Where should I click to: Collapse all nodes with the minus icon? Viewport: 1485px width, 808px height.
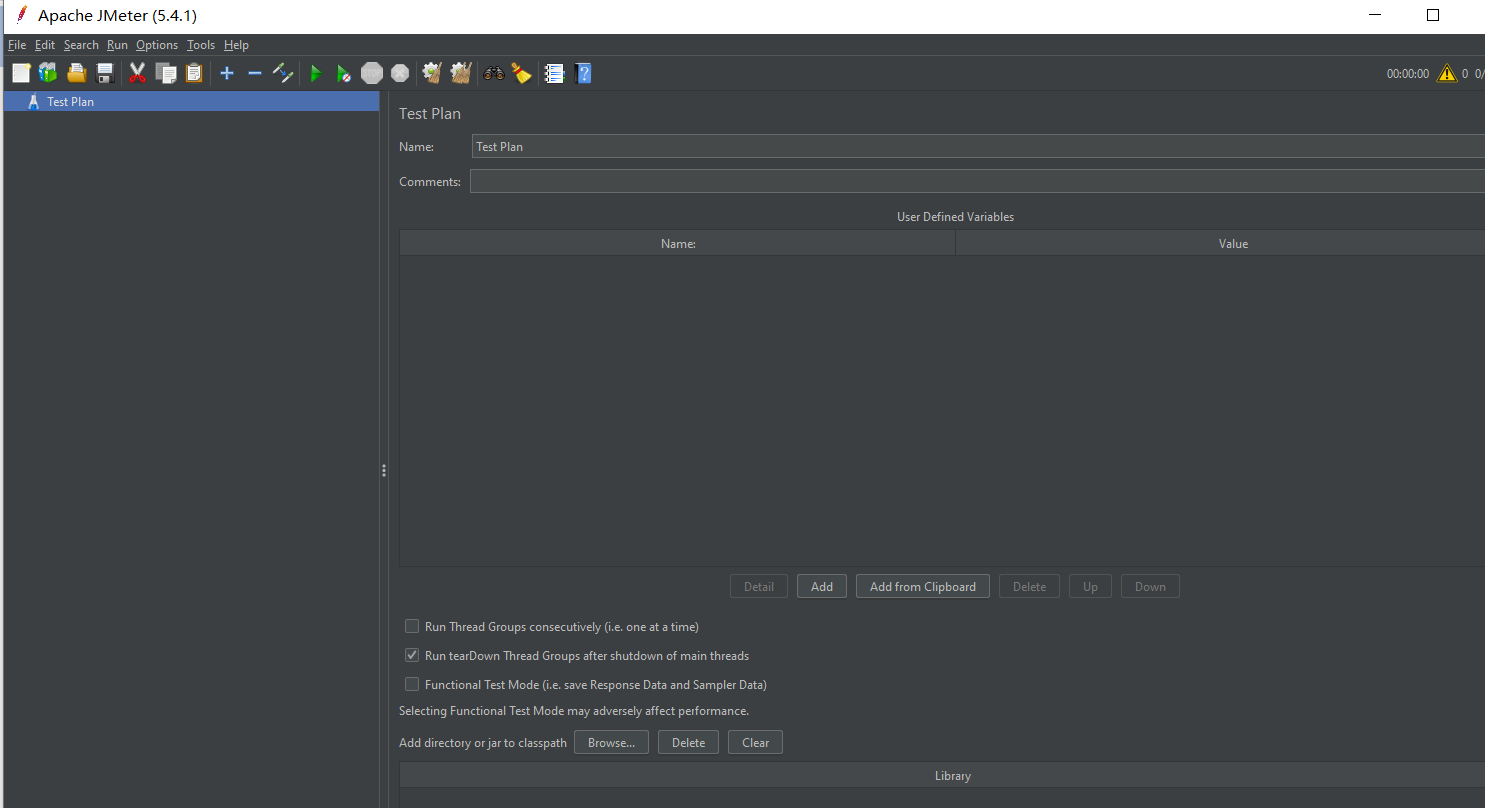point(254,73)
